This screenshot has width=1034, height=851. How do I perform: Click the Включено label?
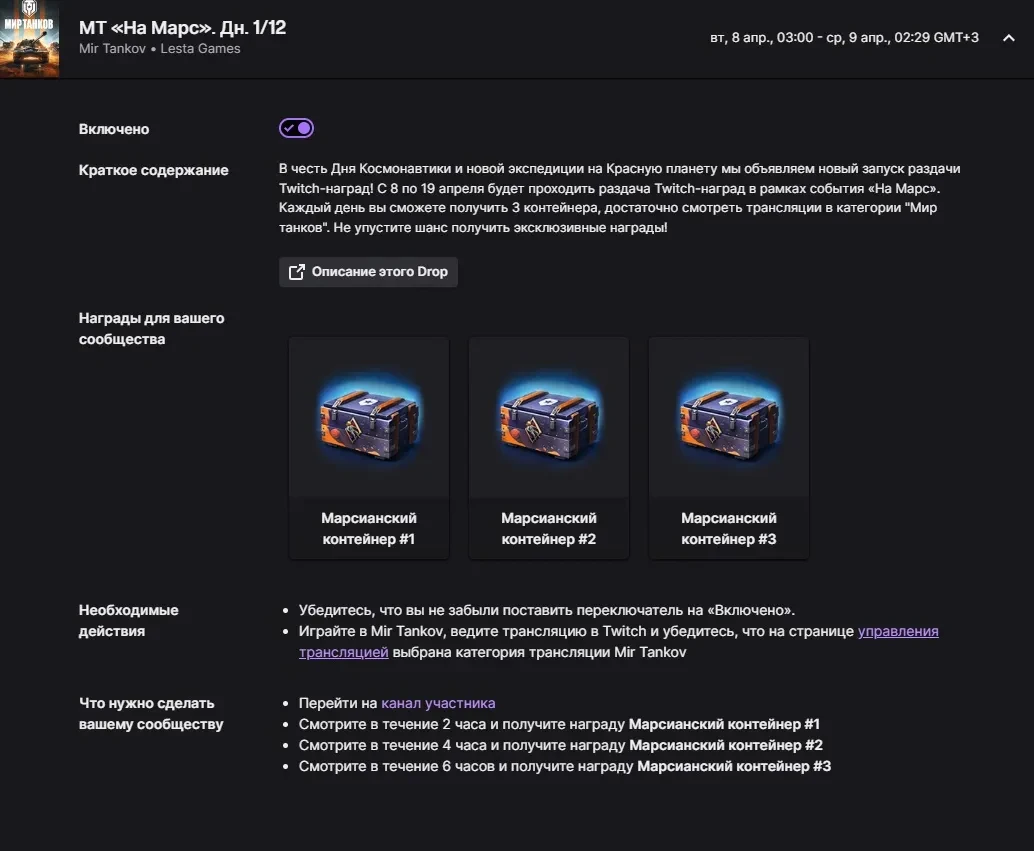[114, 129]
